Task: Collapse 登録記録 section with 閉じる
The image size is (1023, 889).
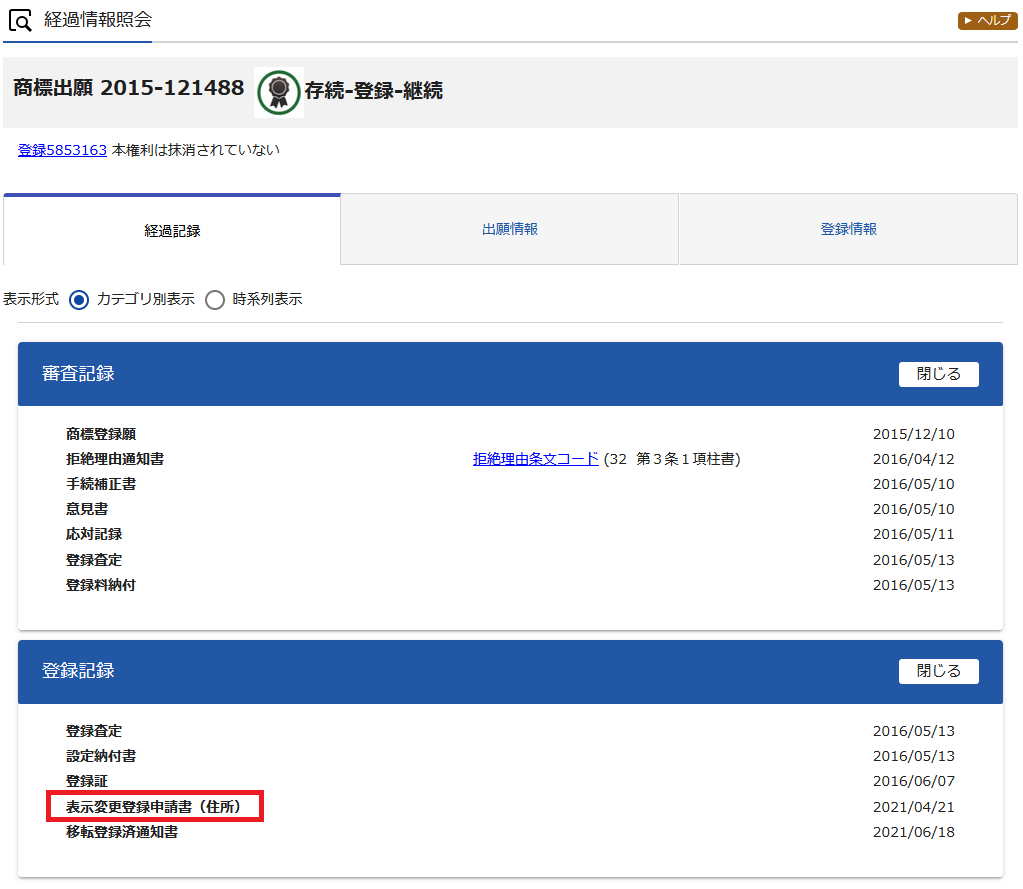Action: 938,671
